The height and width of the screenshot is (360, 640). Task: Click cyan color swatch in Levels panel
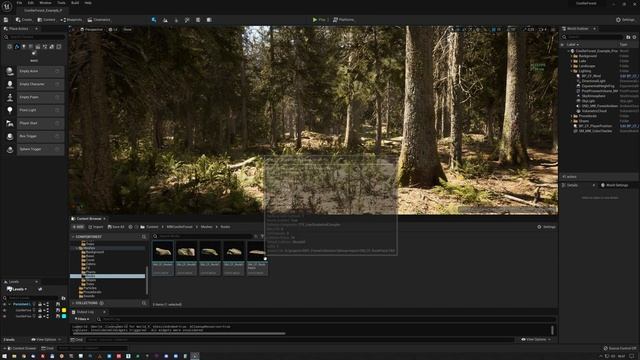click(x=64, y=316)
